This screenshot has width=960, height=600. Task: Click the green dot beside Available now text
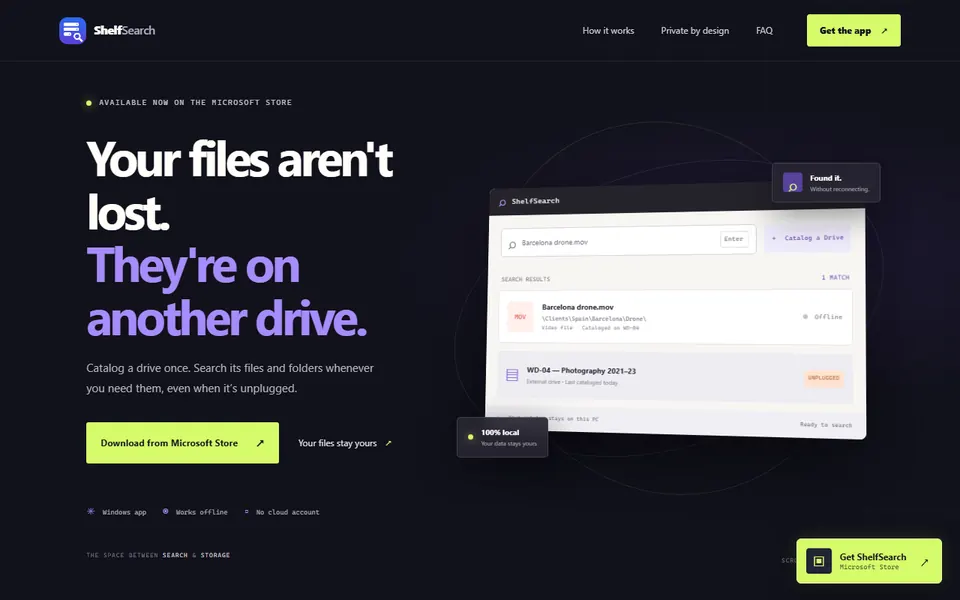tap(89, 103)
